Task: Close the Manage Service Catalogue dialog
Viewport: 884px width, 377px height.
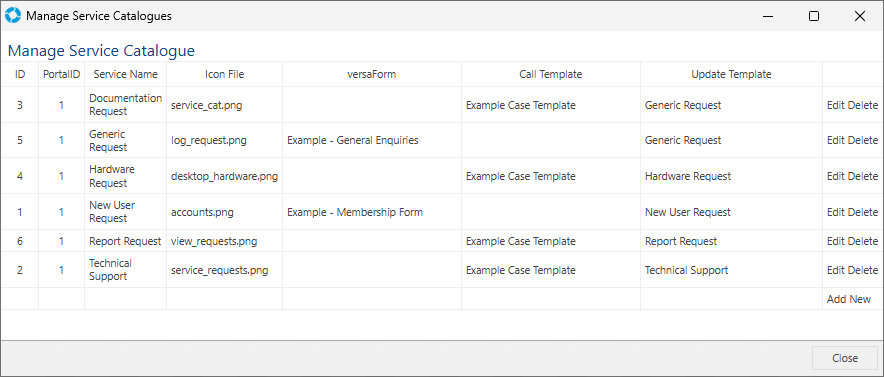Action: [x=845, y=358]
